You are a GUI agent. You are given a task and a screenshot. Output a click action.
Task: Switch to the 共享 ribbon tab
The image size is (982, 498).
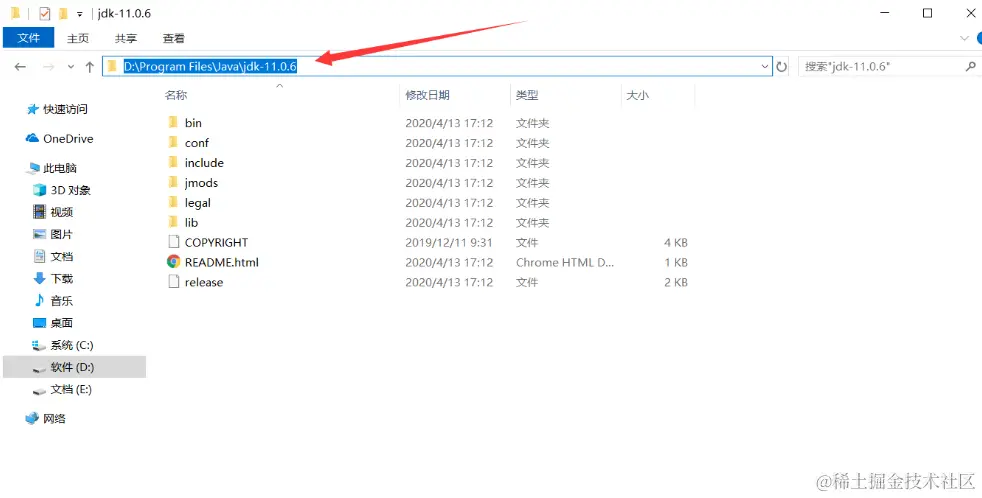pos(126,38)
